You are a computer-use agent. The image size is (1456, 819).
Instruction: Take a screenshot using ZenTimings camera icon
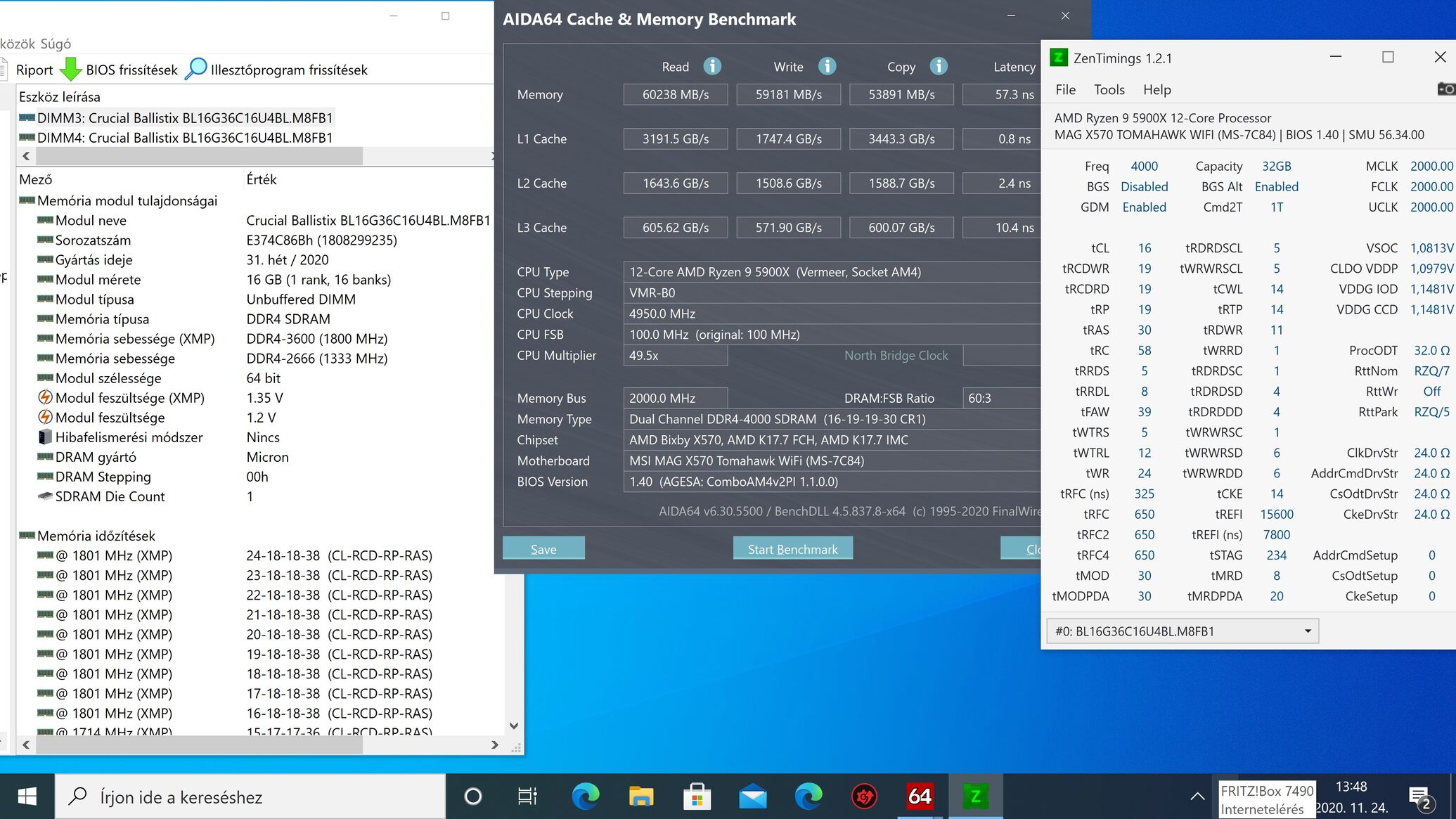point(1445,89)
